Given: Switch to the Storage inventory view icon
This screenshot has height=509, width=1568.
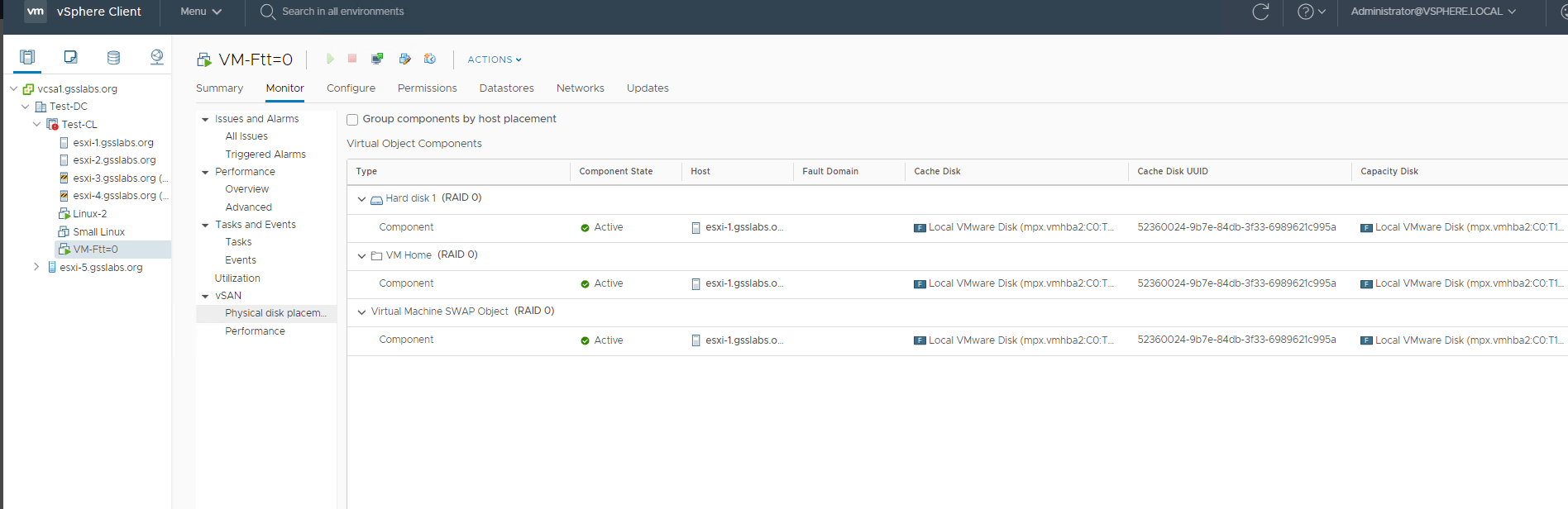Looking at the screenshot, I should 113,57.
